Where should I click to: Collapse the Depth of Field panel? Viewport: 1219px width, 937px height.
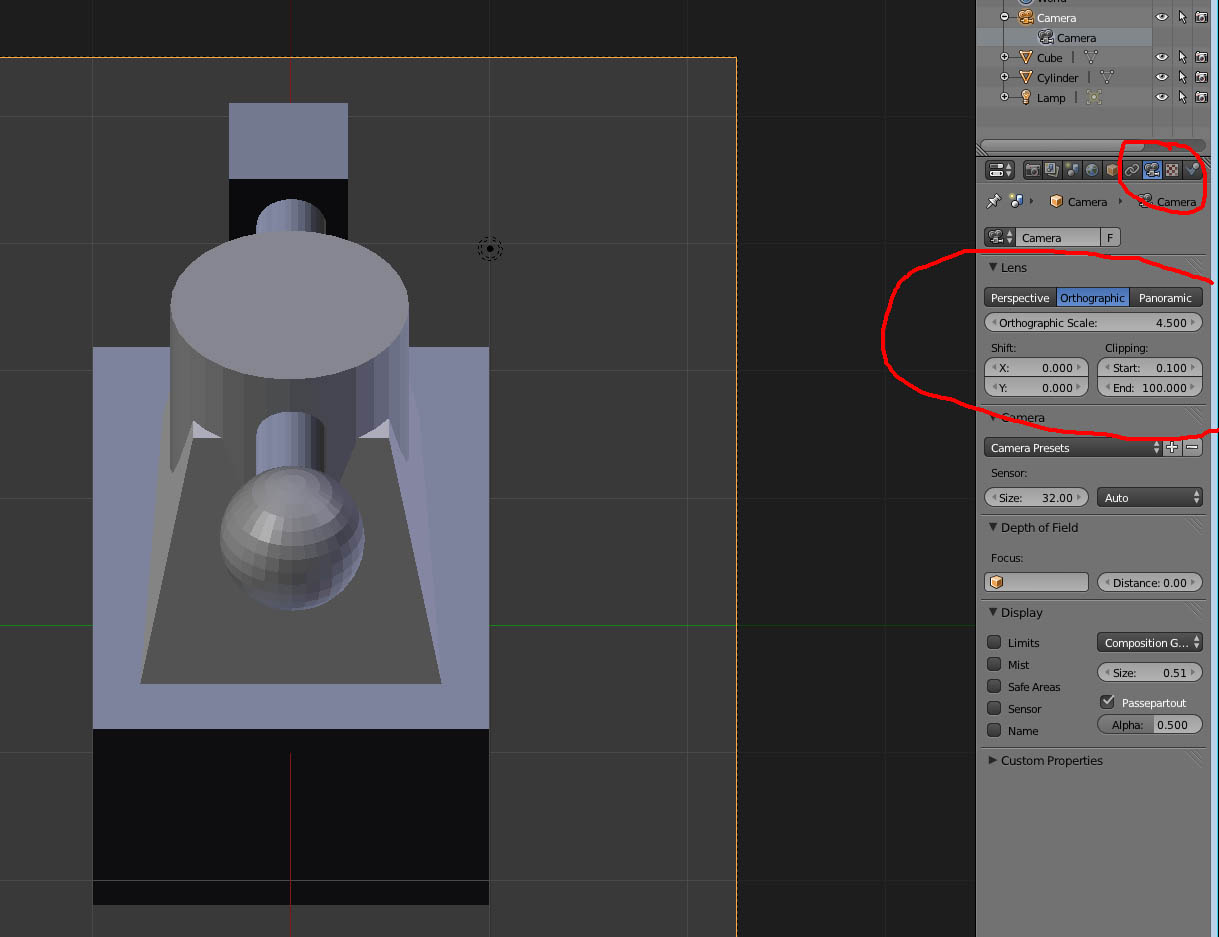click(993, 527)
